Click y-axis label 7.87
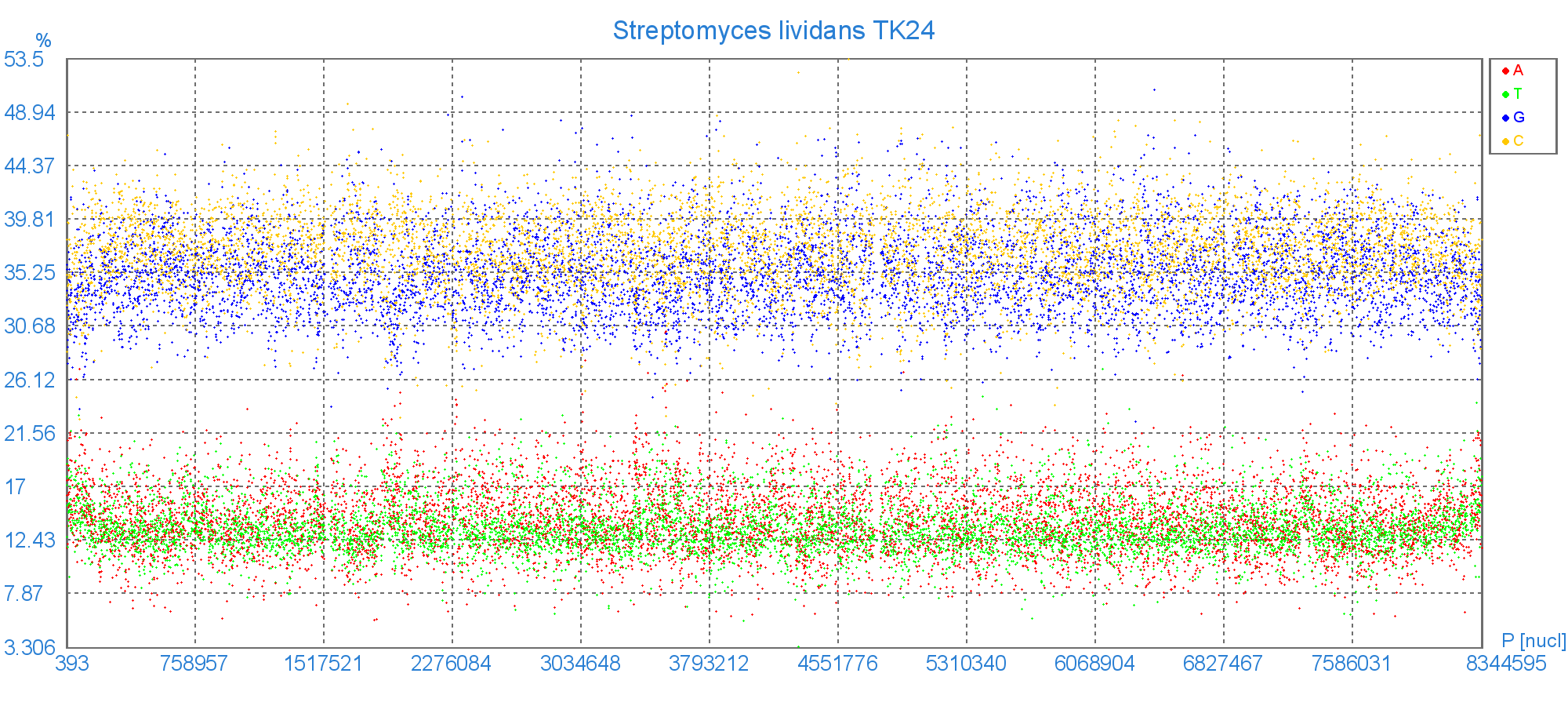1568x706 pixels. (x=24, y=593)
